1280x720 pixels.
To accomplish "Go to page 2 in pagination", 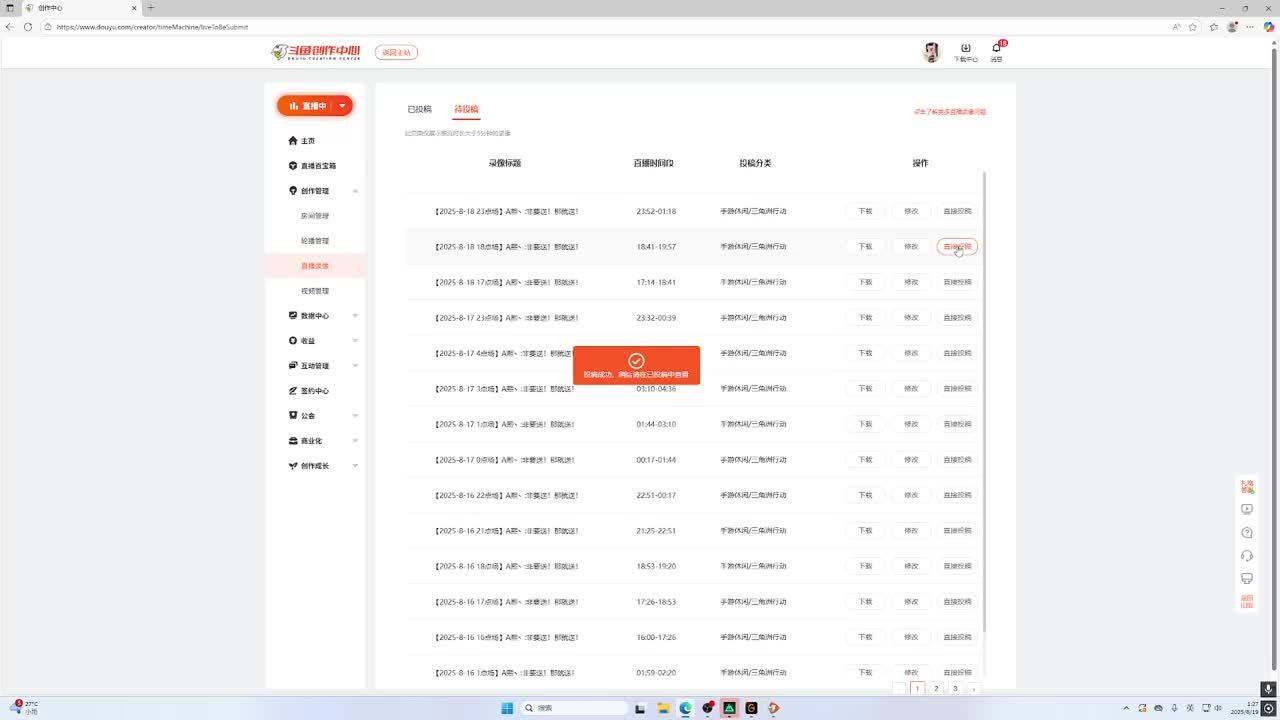I will (936, 688).
